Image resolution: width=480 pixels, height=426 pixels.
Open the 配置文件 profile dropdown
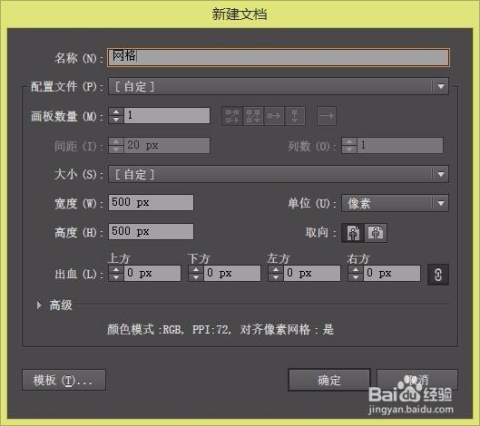(278, 87)
